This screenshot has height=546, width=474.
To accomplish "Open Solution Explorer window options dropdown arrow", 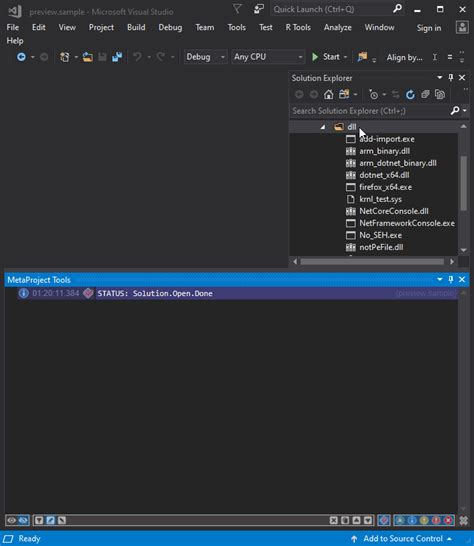I will 440,77.
